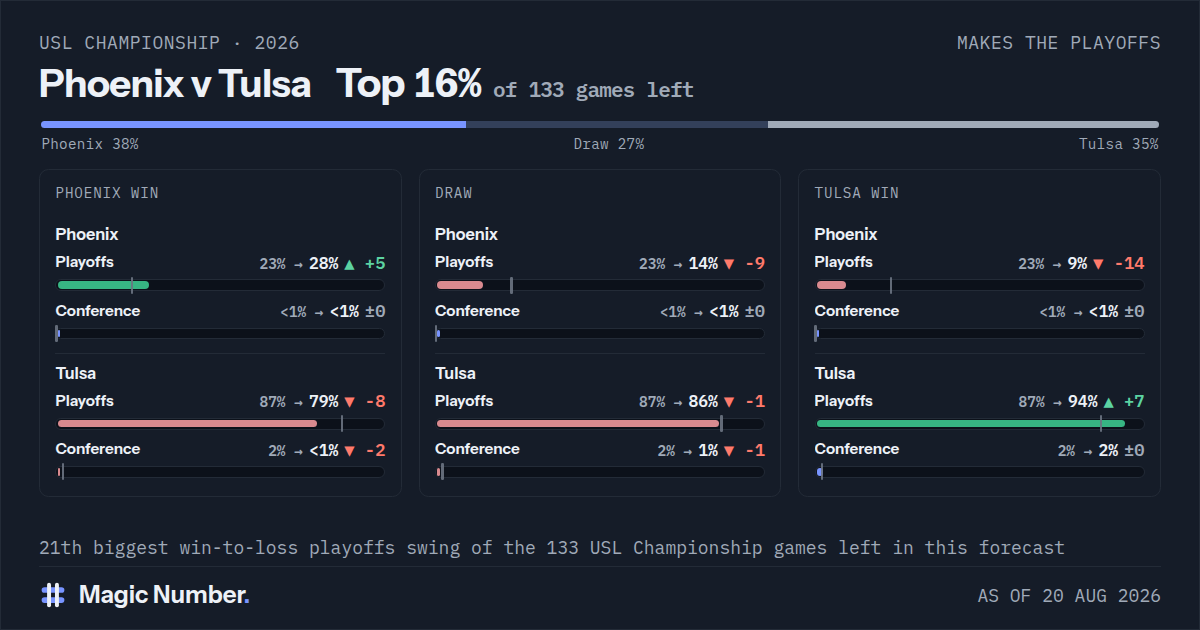Click the Draw 27% middle bar segment
The height and width of the screenshot is (630, 1200).
click(617, 125)
